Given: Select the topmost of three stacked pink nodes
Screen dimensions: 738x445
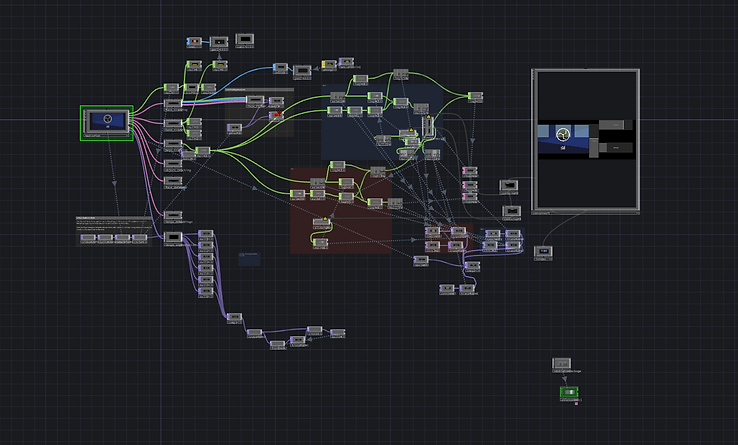Looking at the screenshot, I should click(470, 170).
